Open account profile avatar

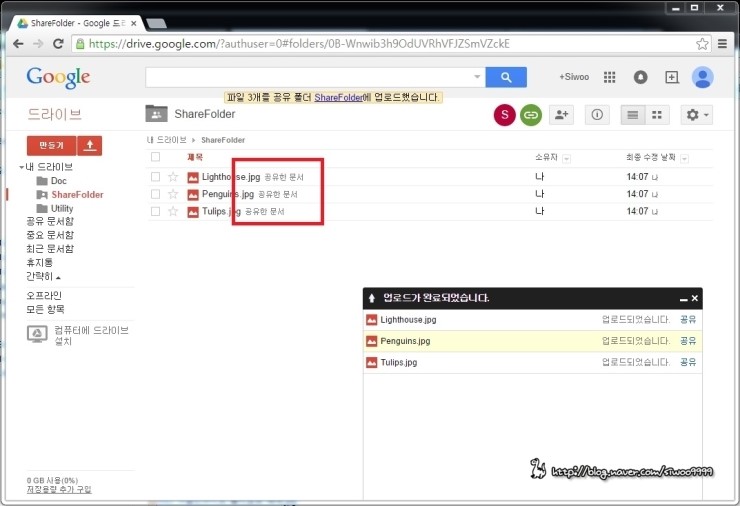pyautogui.click(x=702, y=77)
